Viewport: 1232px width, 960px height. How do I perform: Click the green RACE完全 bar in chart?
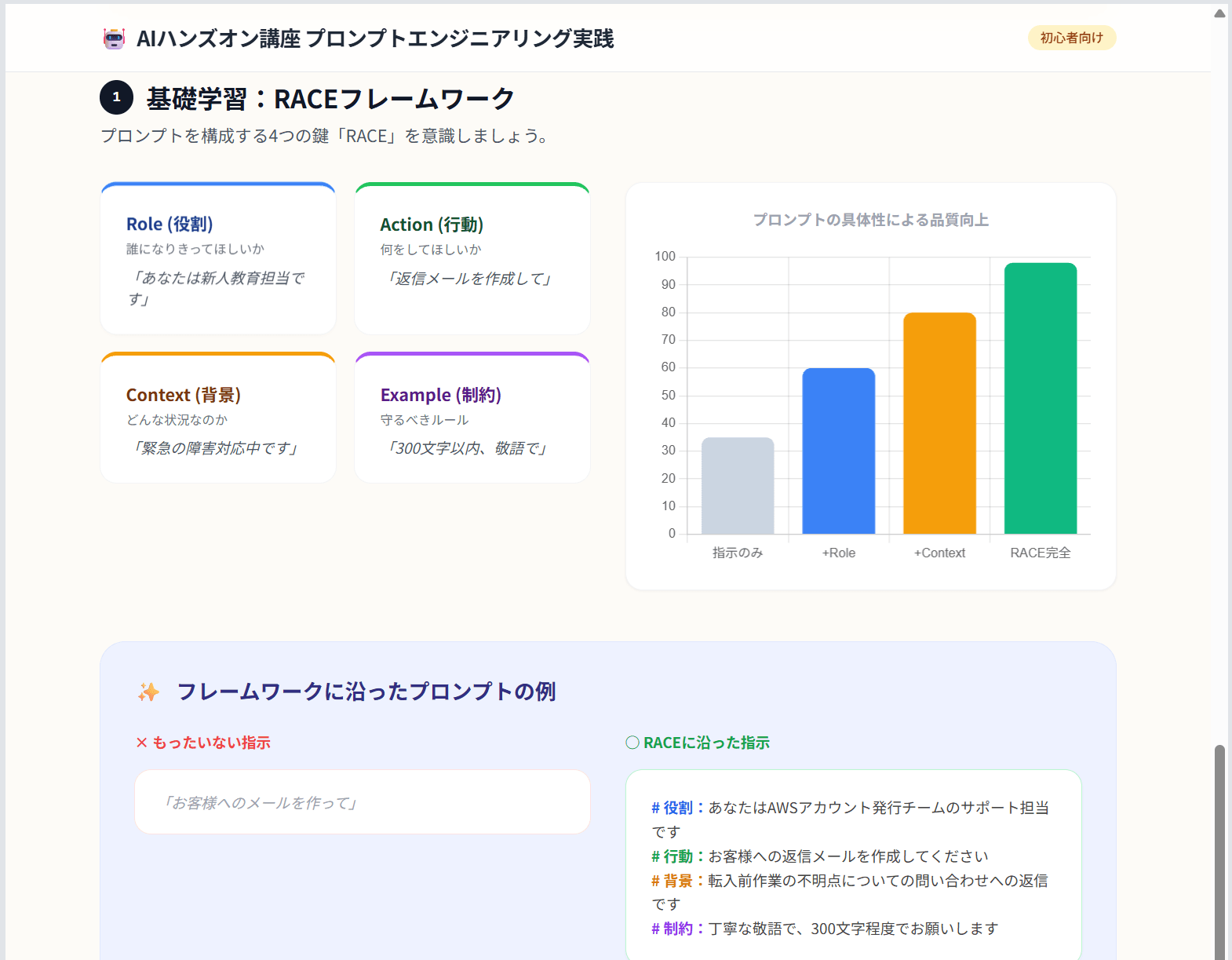(x=1041, y=399)
